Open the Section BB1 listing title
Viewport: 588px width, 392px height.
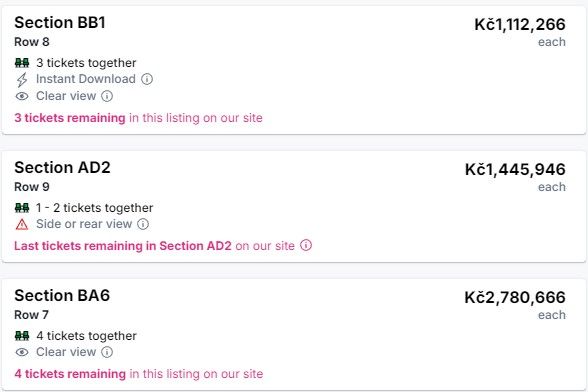coord(60,23)
